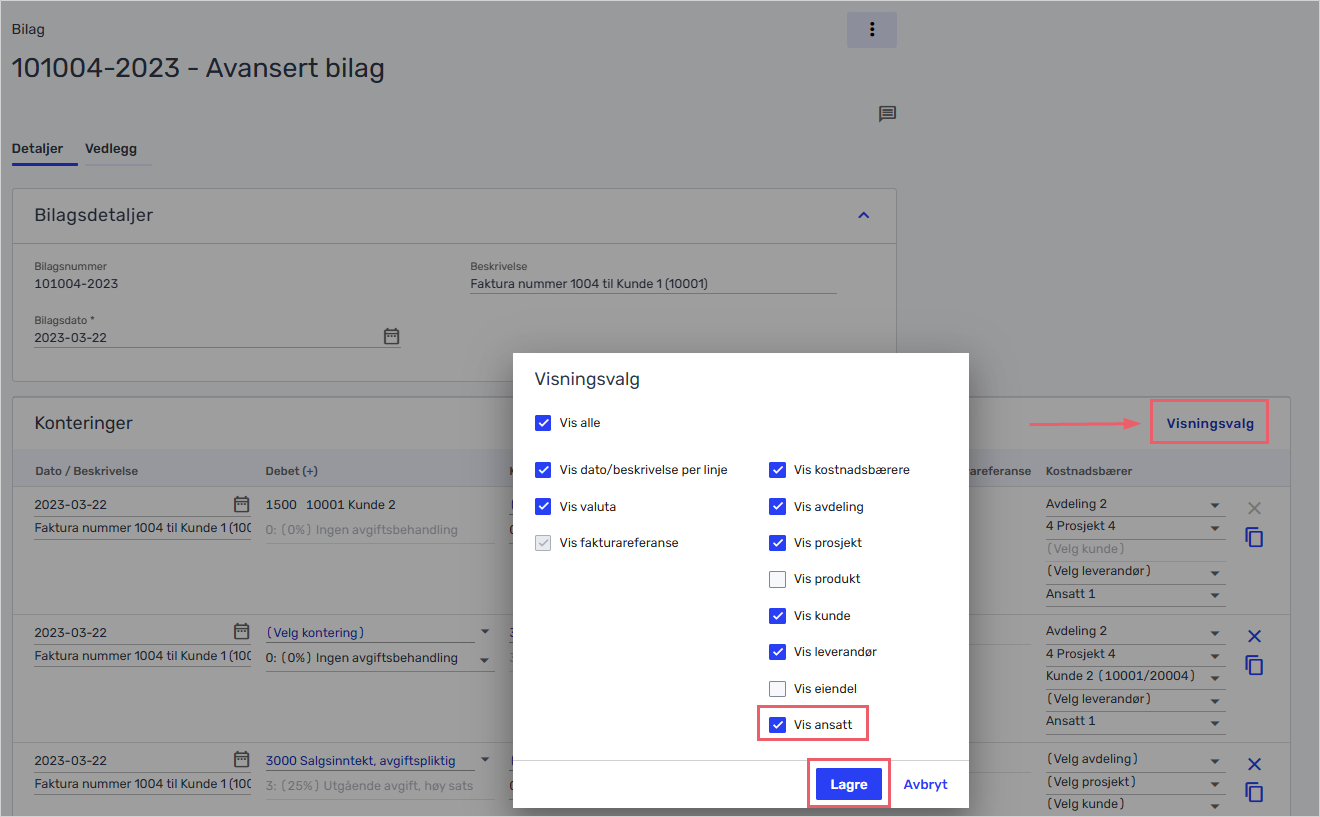Open Ansatt 1 dropdown on first line

pyautogui.click(x=1135, y=594)
